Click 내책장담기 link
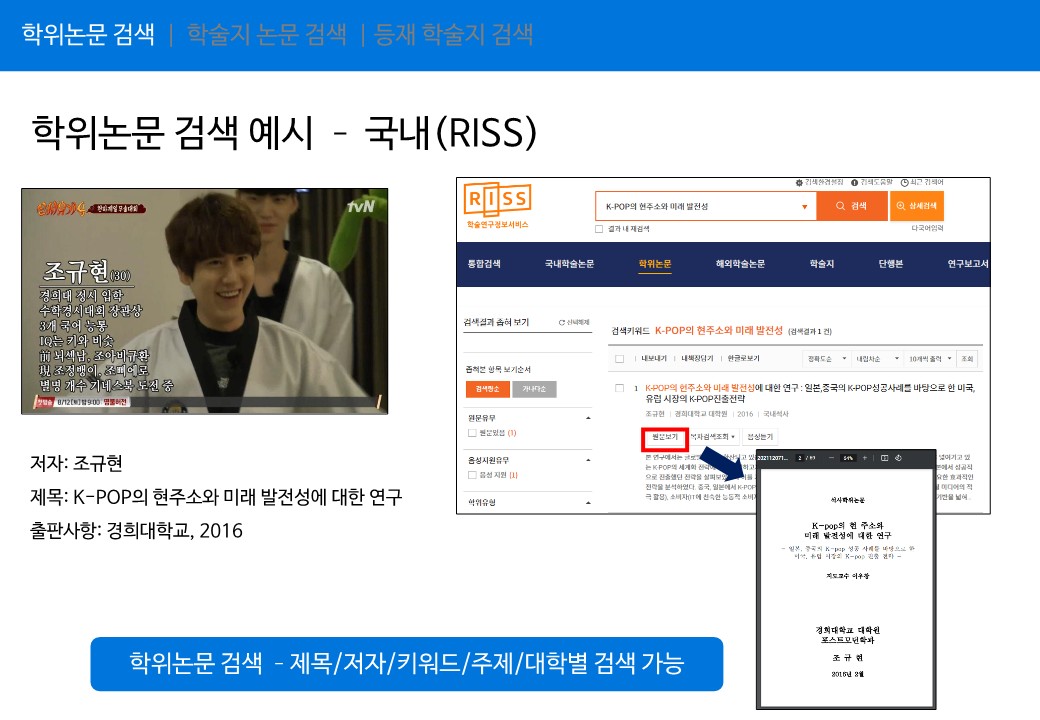This screenshot has width=1040, height=720. tap(697, 359)
